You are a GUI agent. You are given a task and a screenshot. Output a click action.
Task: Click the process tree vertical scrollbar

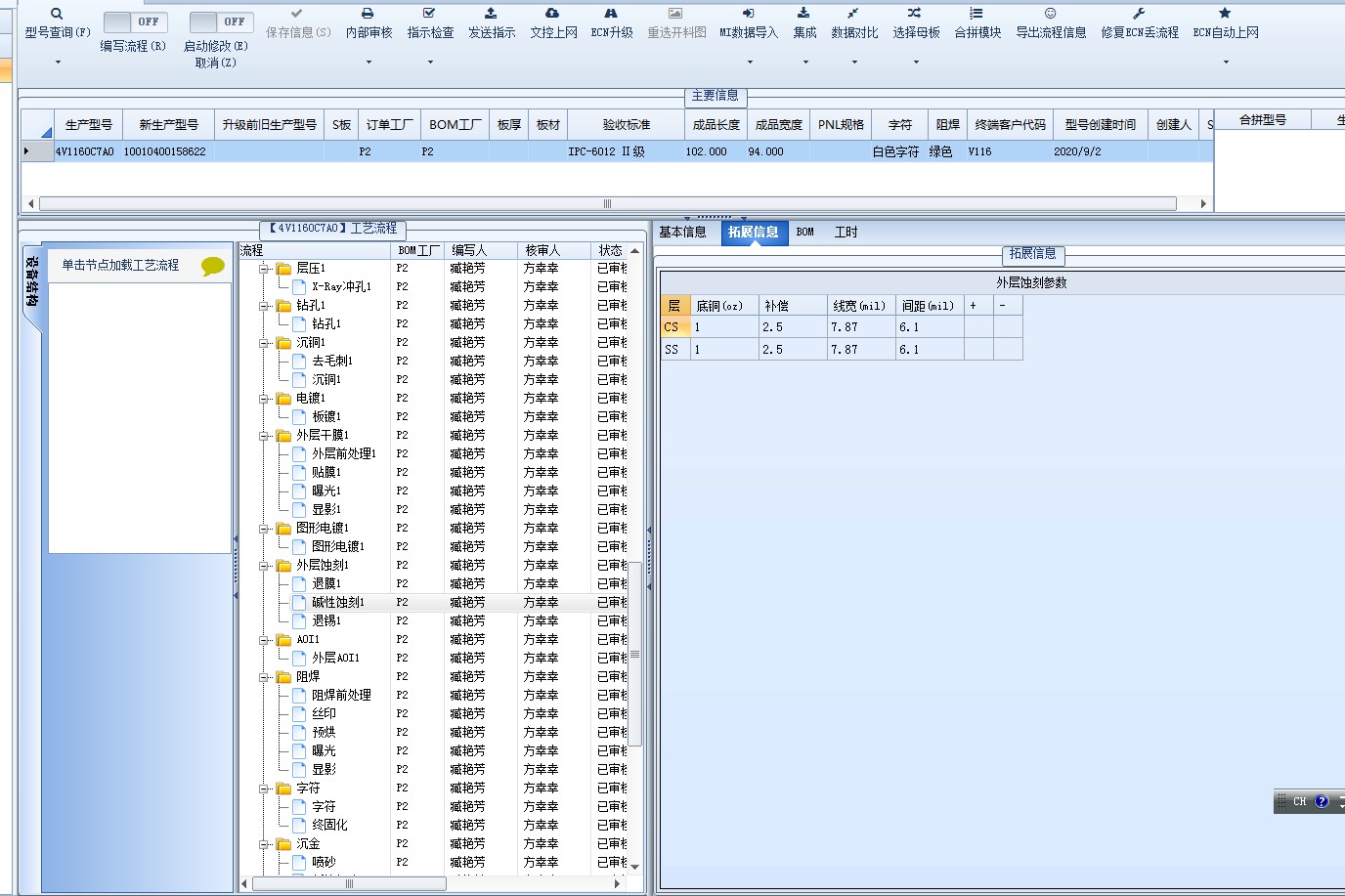pyautogui.click(x=634, y=654)
